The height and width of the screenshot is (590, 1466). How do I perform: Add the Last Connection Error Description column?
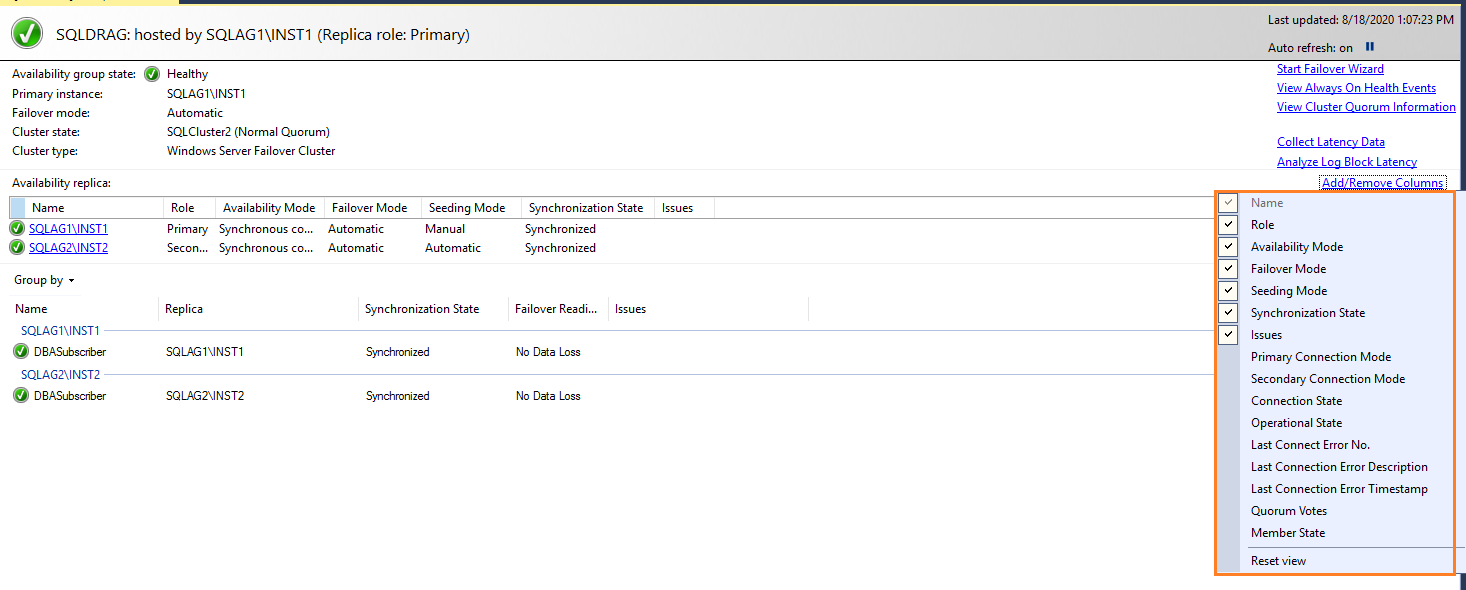pos(1339,467)
